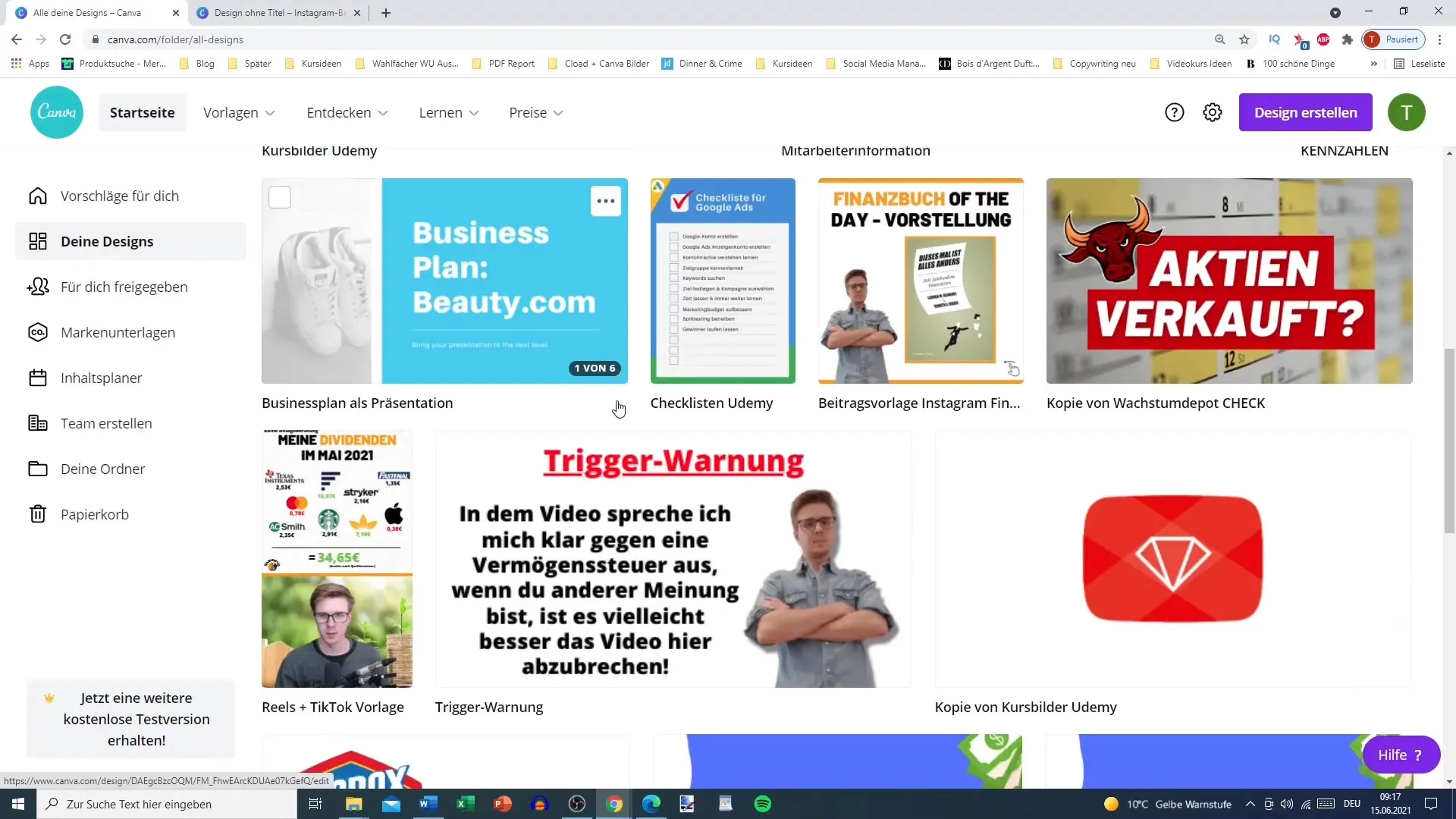
Task: Open the red YouTube logo design thumbnail
Action: [1173, 559]
